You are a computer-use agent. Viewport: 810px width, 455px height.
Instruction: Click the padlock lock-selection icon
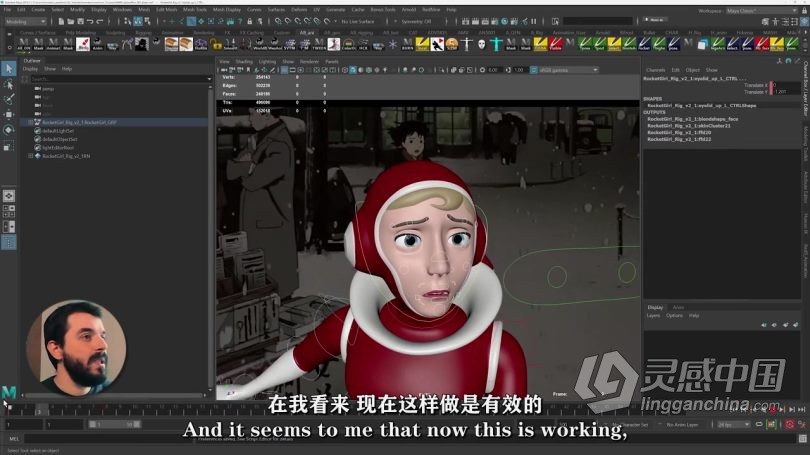click(x=250, y=21)
